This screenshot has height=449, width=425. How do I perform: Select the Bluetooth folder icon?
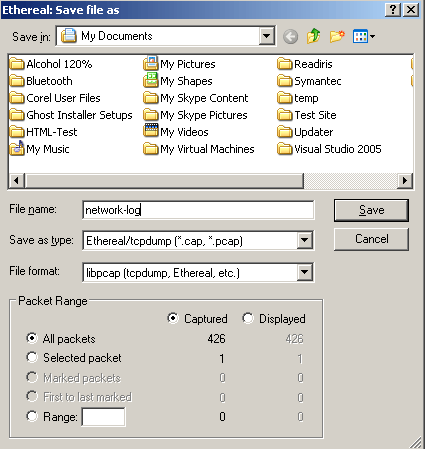click(17, 81)
